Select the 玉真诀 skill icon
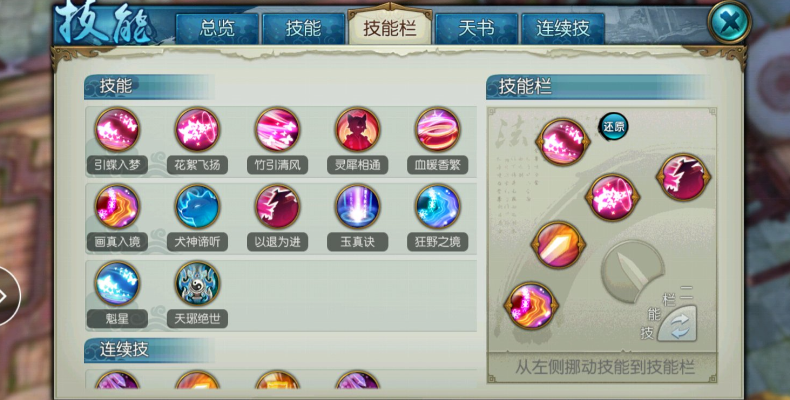Viewport: 790px width, 400px height. coord(357,207)
